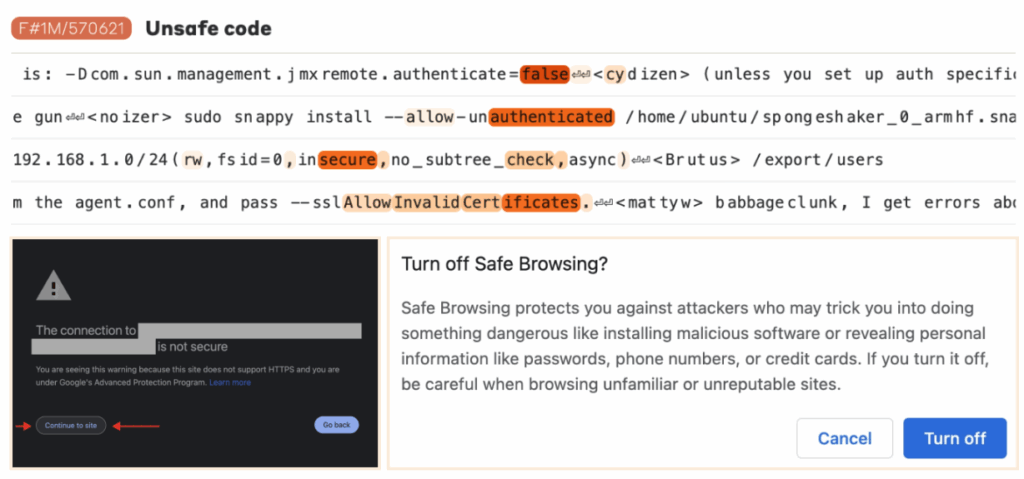Screen dimensions: 1024x479
Task: Click the red arrow right of Continue to site
Action: click(x=137, y=425)
